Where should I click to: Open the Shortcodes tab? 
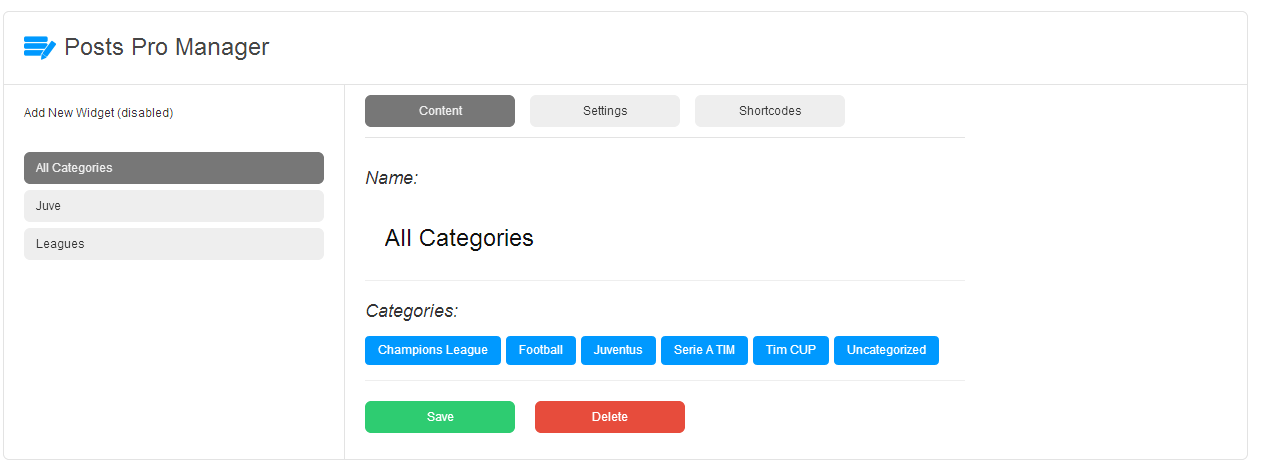[x=770, y=111]
